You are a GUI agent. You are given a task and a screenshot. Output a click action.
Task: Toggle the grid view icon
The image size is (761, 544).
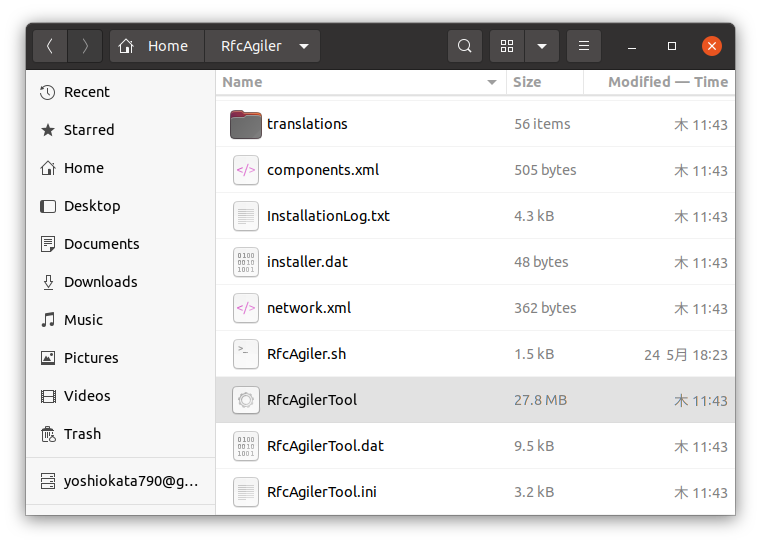coord(507,46)
